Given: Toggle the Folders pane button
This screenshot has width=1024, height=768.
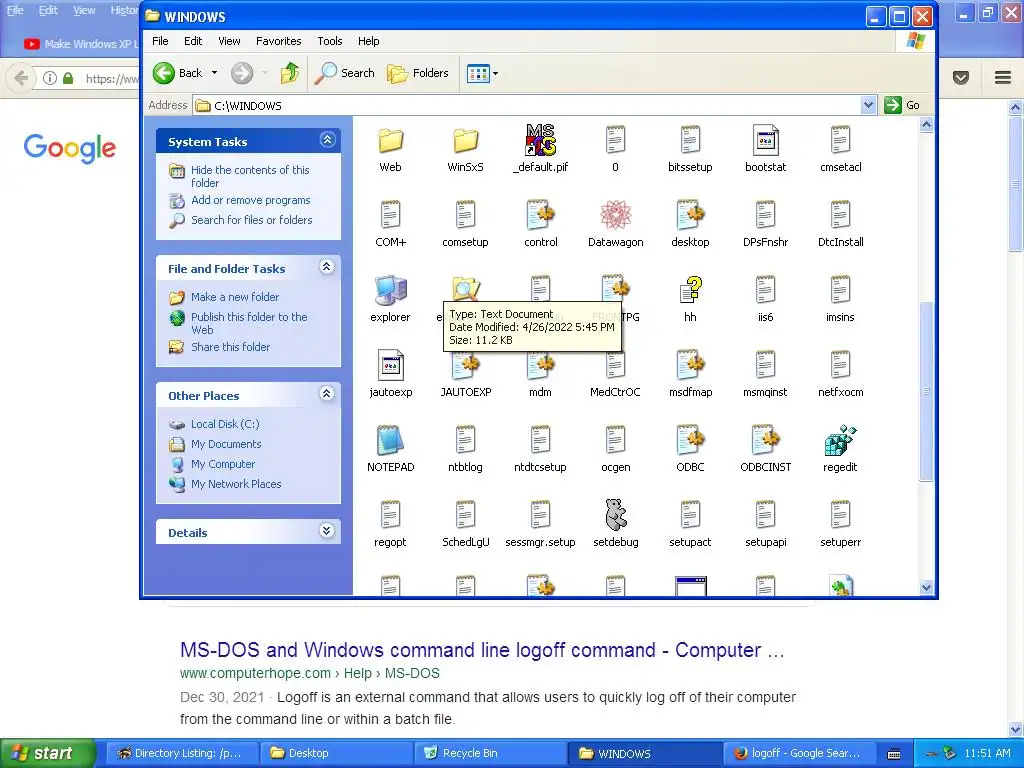Looking at the screenshot, I should [x=418, y=73].
